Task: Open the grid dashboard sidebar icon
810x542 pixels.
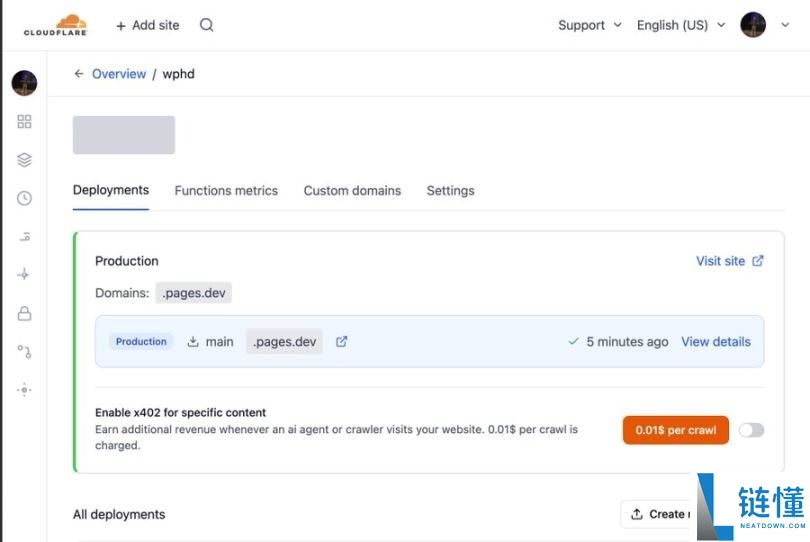Action: 24,121
